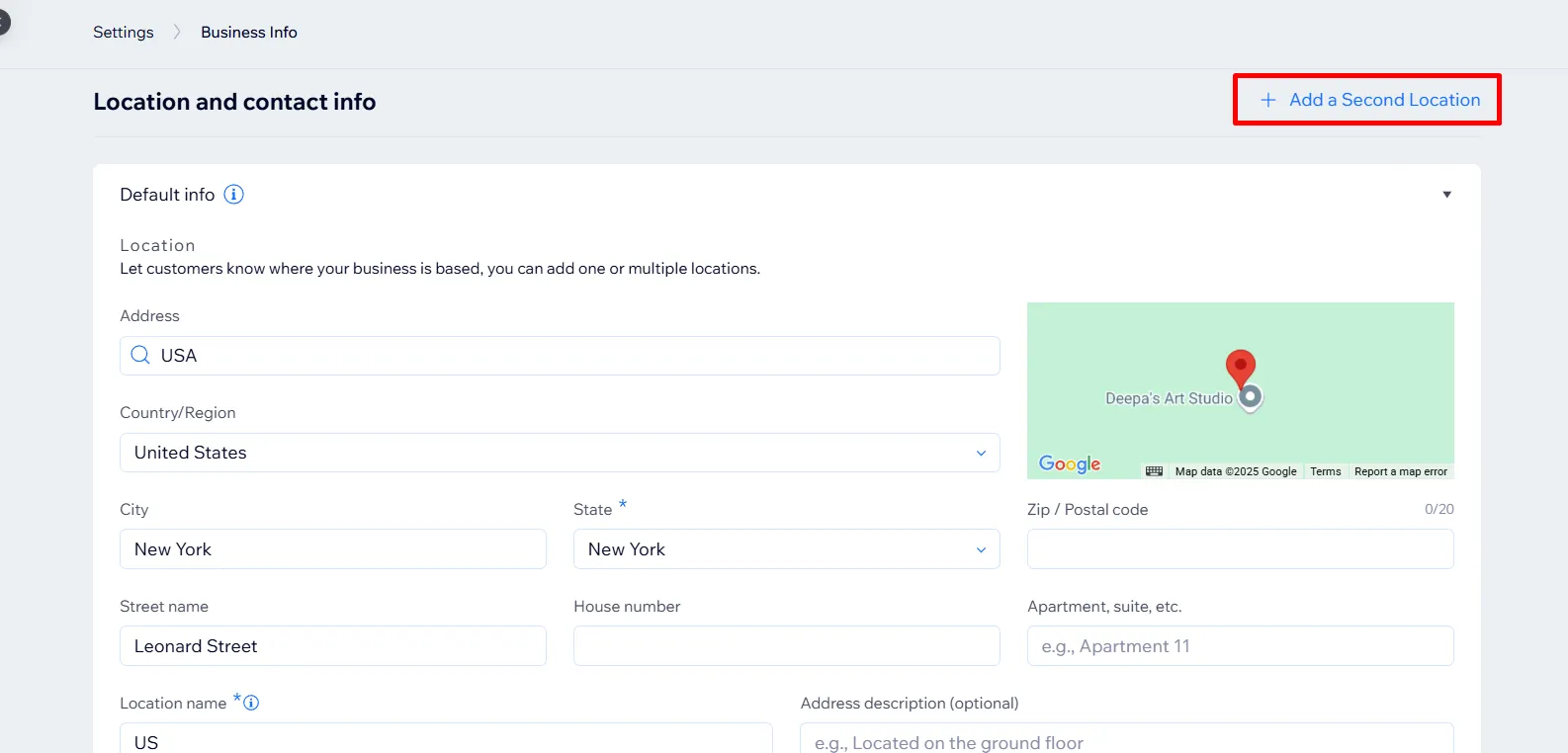Open map Terms link
This screenshot has height=753, width=1568.
pos(1325,471)
